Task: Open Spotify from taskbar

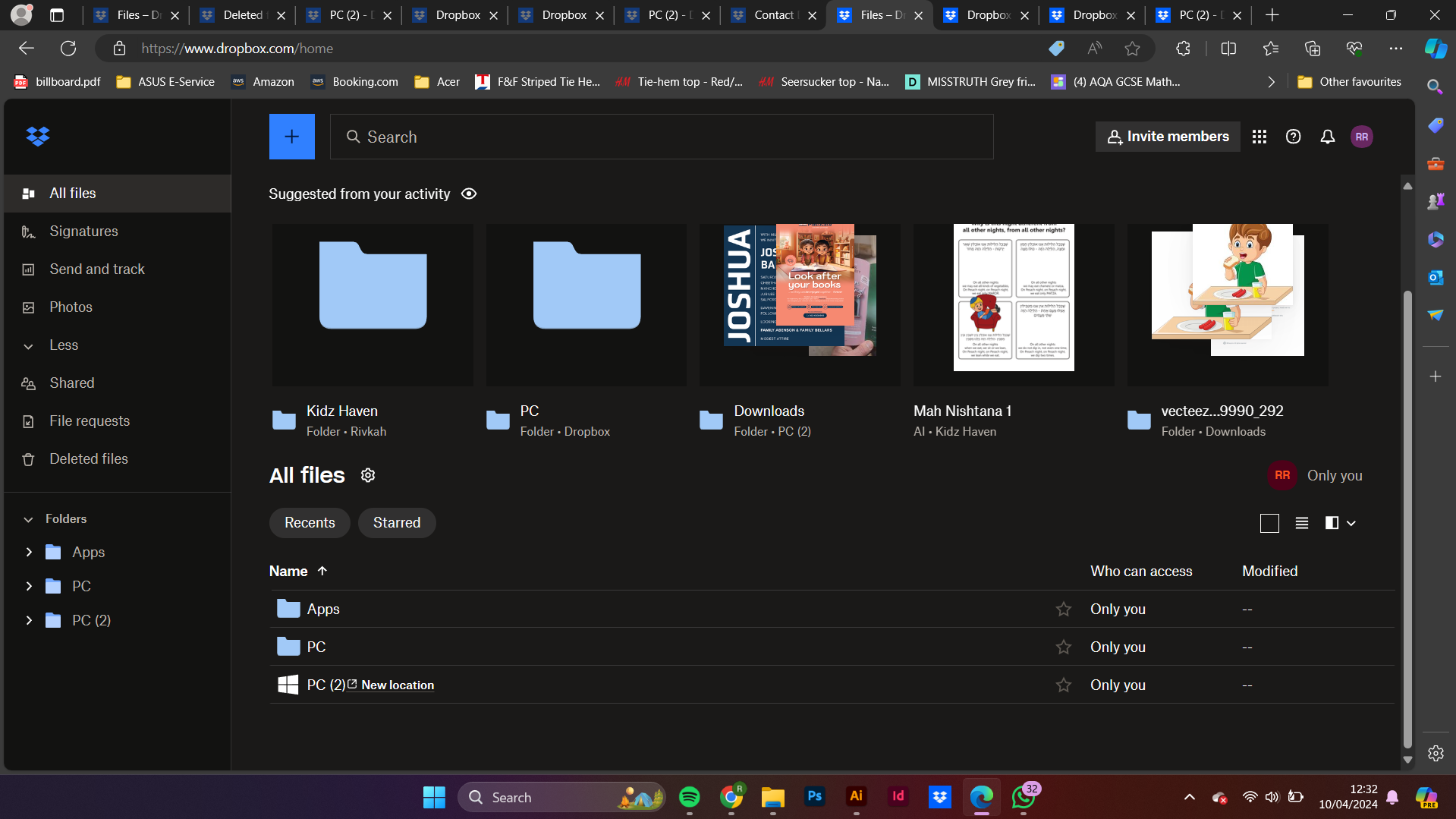Action: [689, 797]
